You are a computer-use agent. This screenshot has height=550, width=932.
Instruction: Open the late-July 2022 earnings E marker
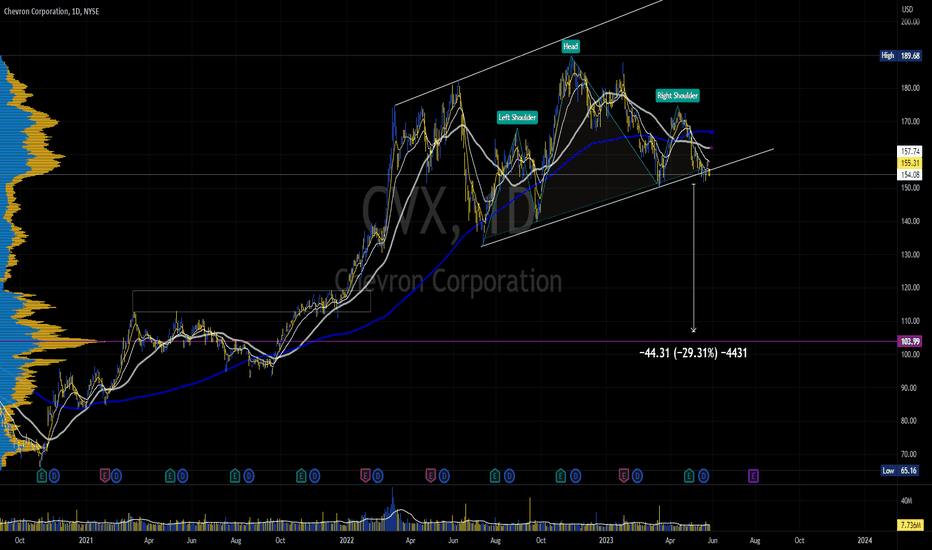(495, 476)
